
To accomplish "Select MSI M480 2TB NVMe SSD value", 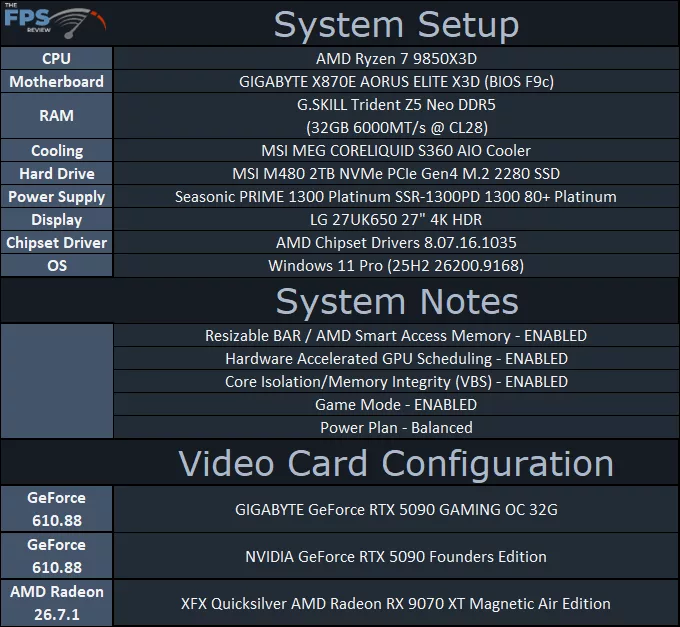I will point(396,173).
